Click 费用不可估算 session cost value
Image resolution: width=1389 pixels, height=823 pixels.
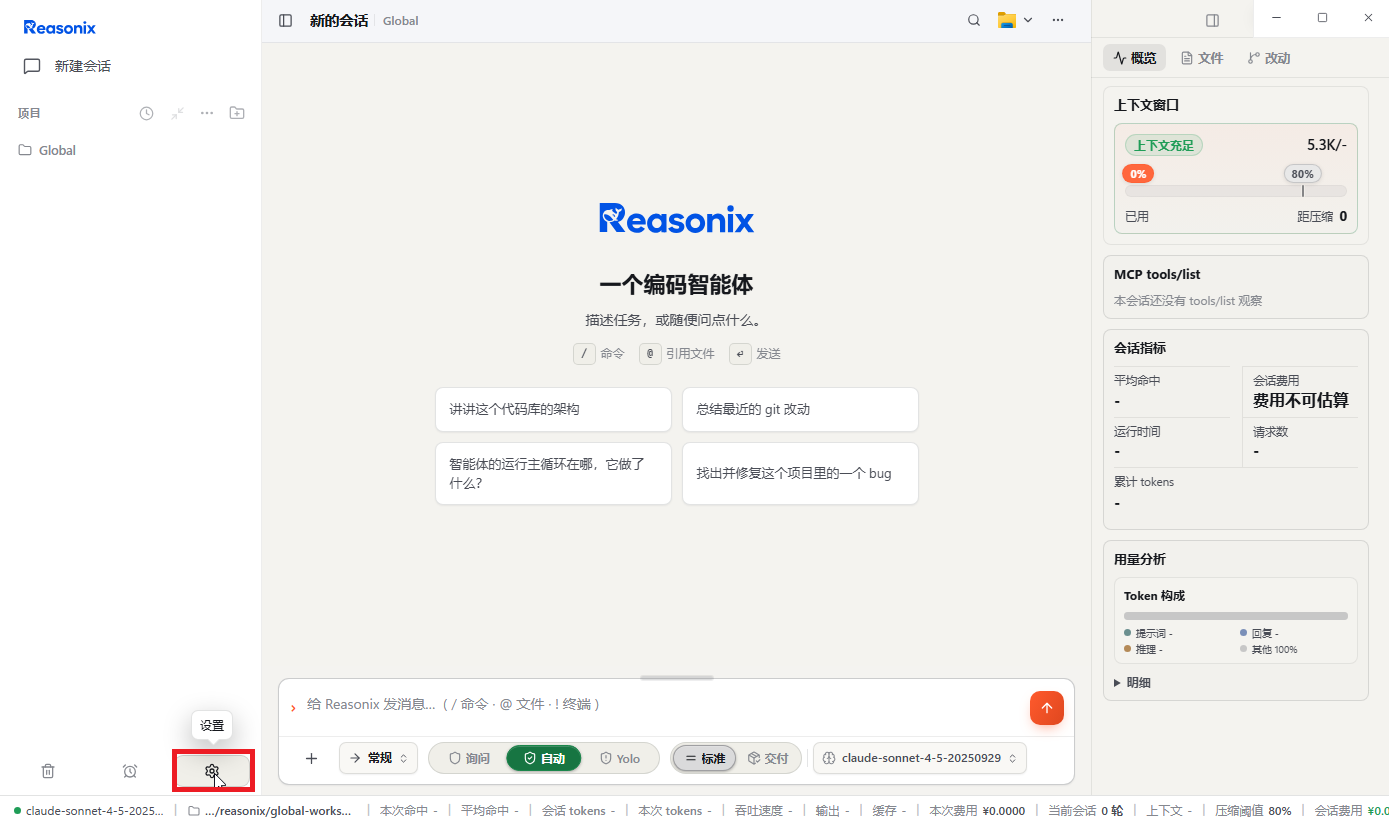[x=1300, y=400]
